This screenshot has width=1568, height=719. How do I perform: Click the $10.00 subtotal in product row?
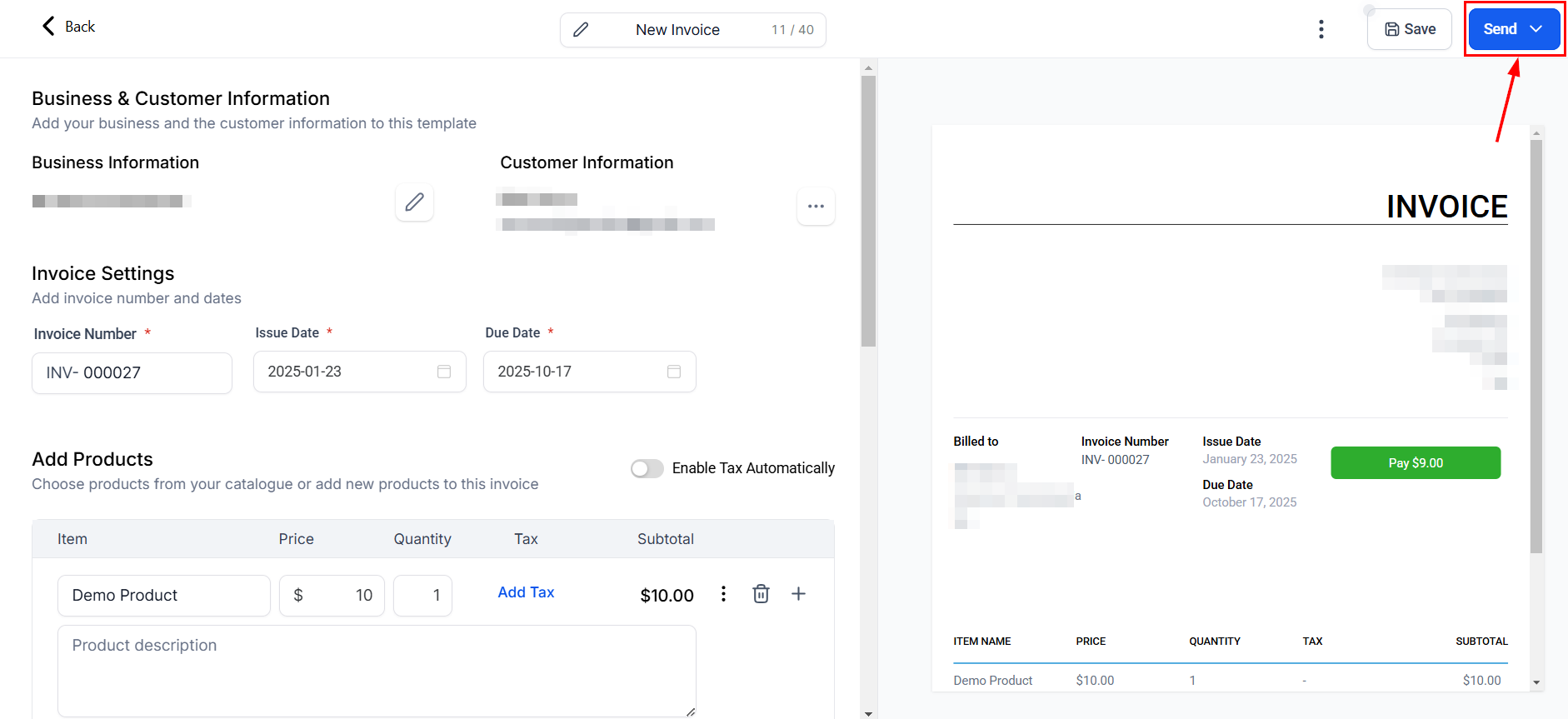pyautogui.click(x=667, y=596)
